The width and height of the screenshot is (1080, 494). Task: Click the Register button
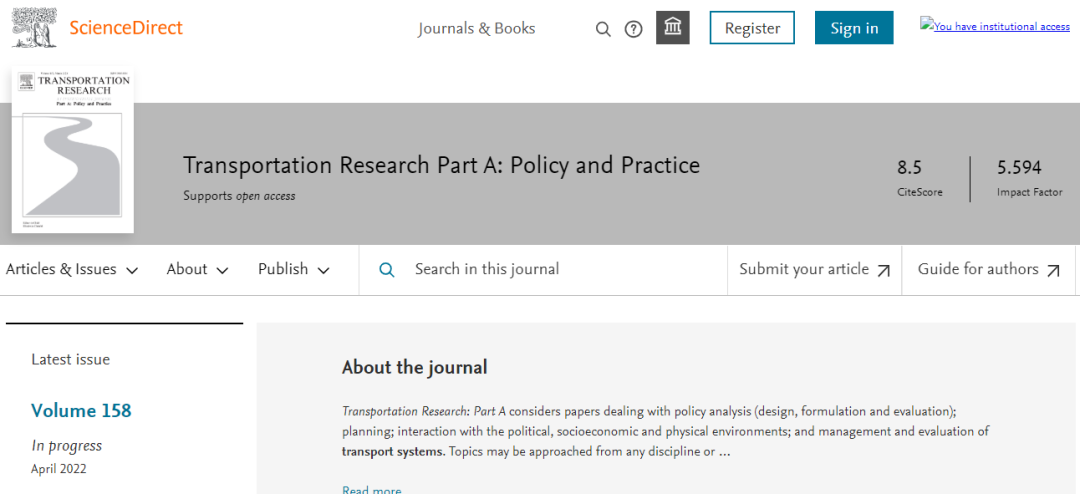(752, 28)
